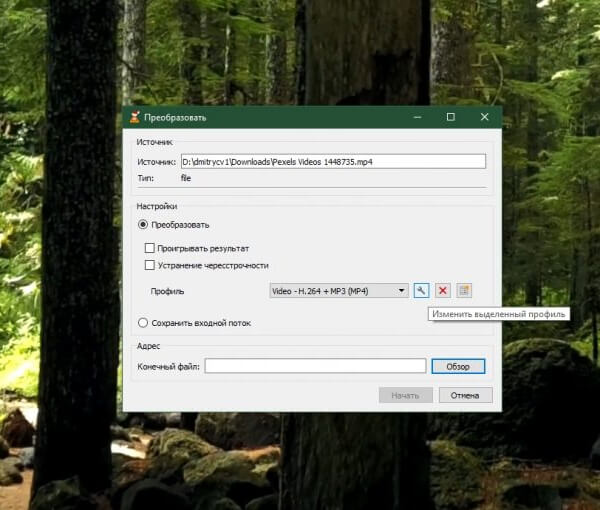Click the VLC cone icon in title bar
Viewport: 600px width, 510px height.
pyautogui.click(x=134, y=117)
